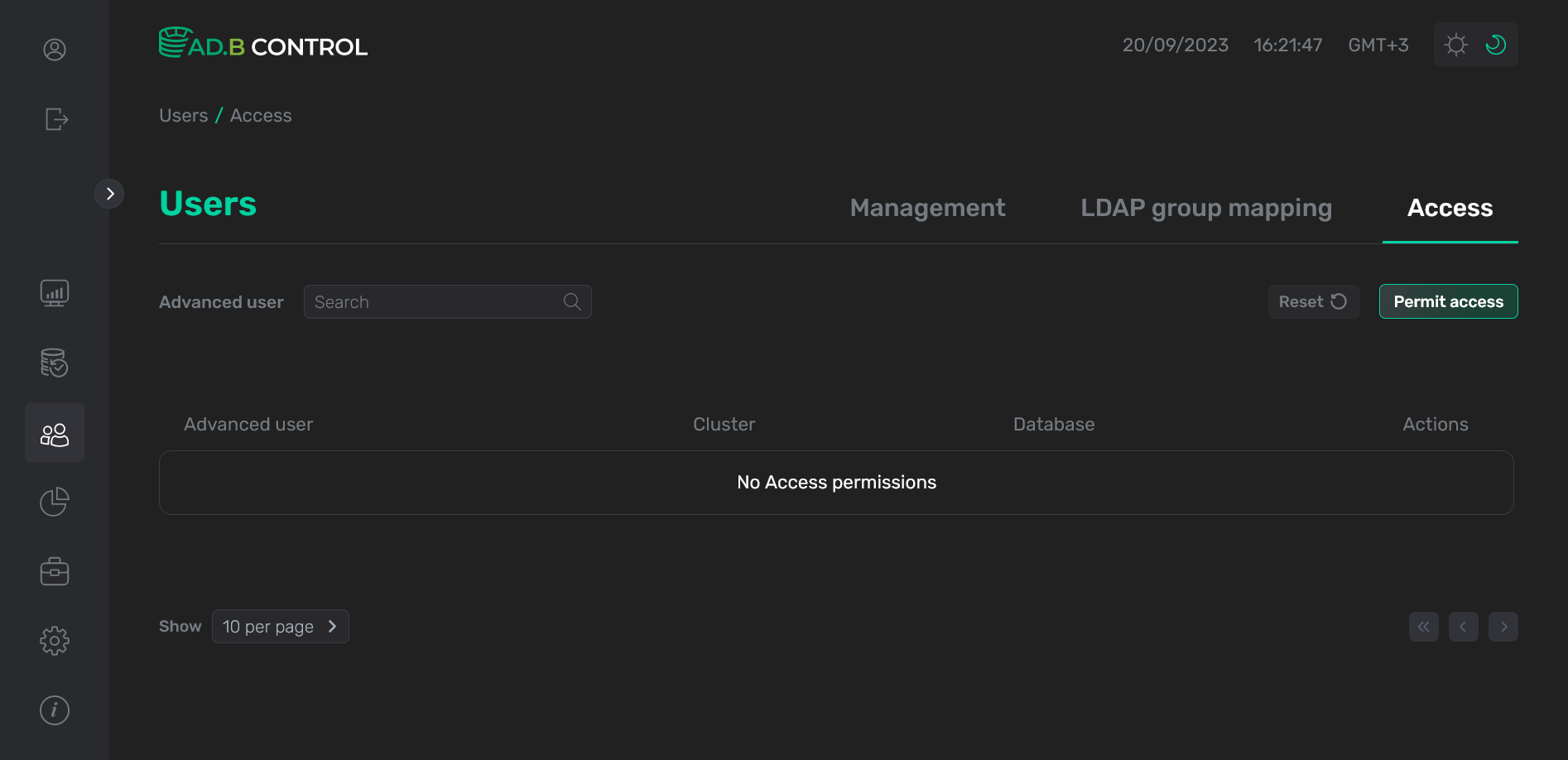Switch to the Management tab
The width and height of the screenshot is (1568, 760).
[x=927, y=208]
